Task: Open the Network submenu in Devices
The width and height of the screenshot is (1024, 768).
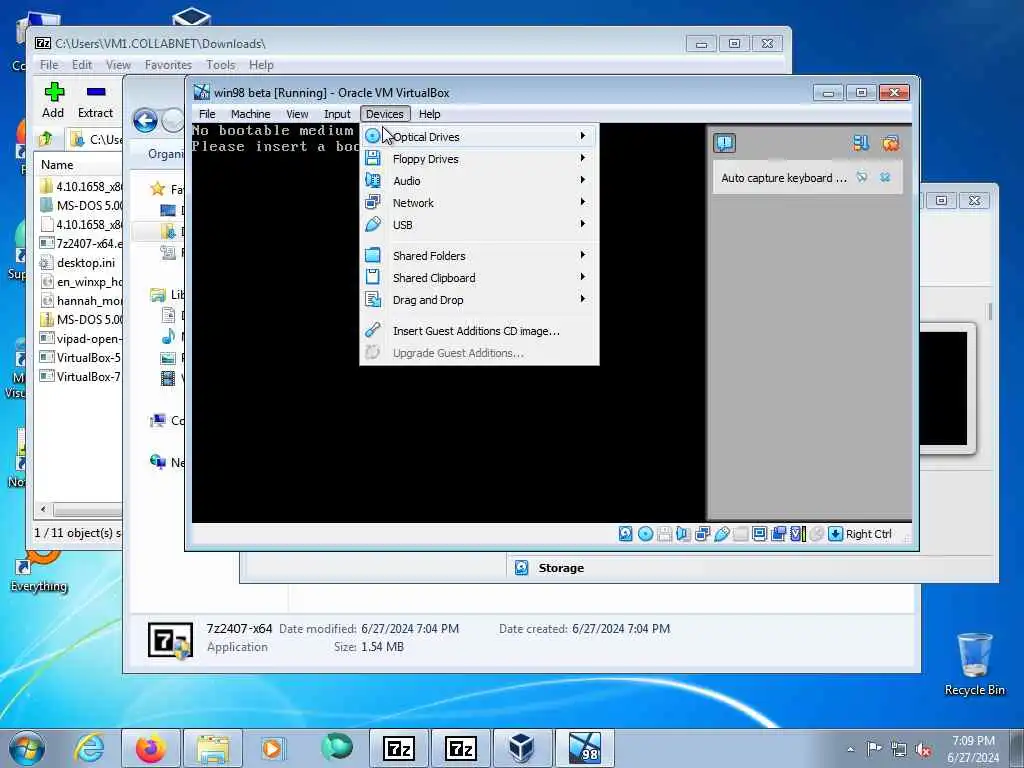Action: (x=479, y=202)
